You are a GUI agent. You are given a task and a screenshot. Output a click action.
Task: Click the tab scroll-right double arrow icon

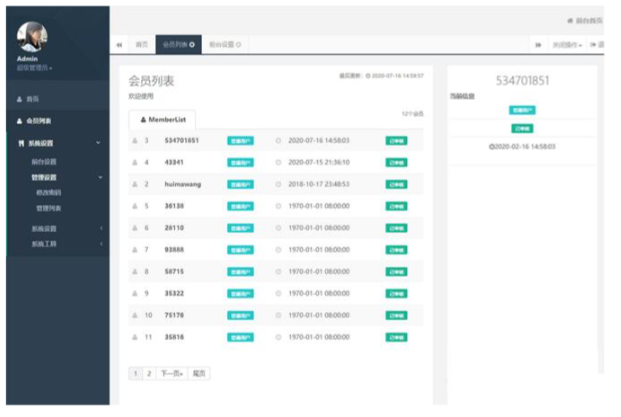(x=538, y=45)
